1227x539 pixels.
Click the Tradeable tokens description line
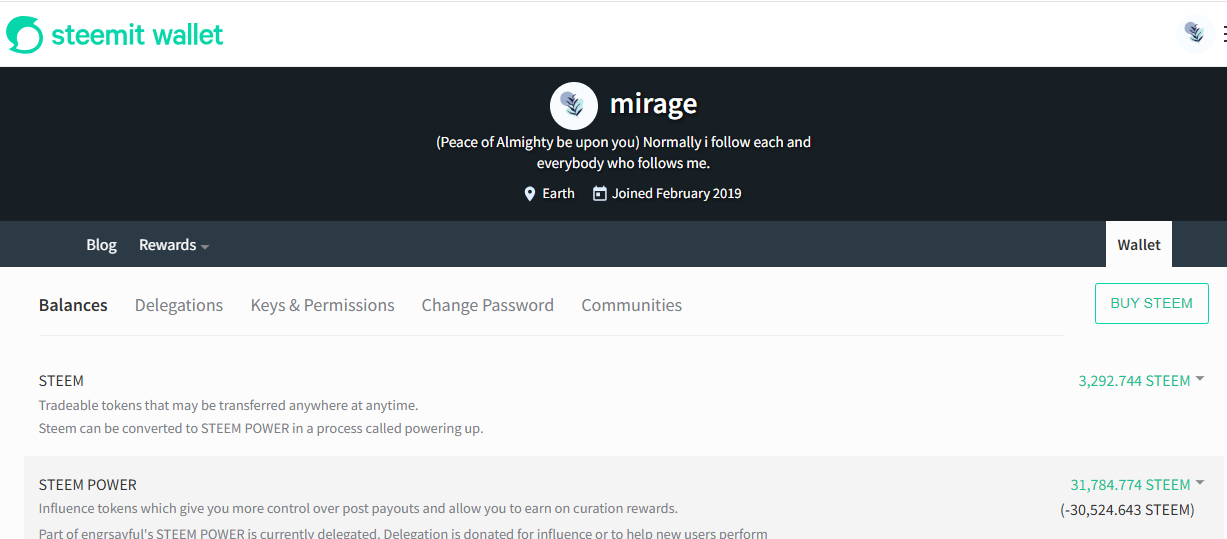228,406
